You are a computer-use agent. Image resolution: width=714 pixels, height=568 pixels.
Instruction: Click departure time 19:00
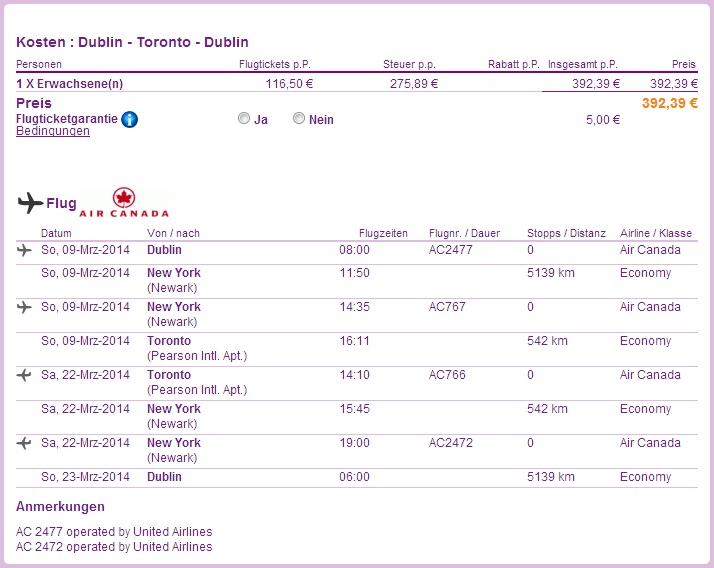coord(355,443)
